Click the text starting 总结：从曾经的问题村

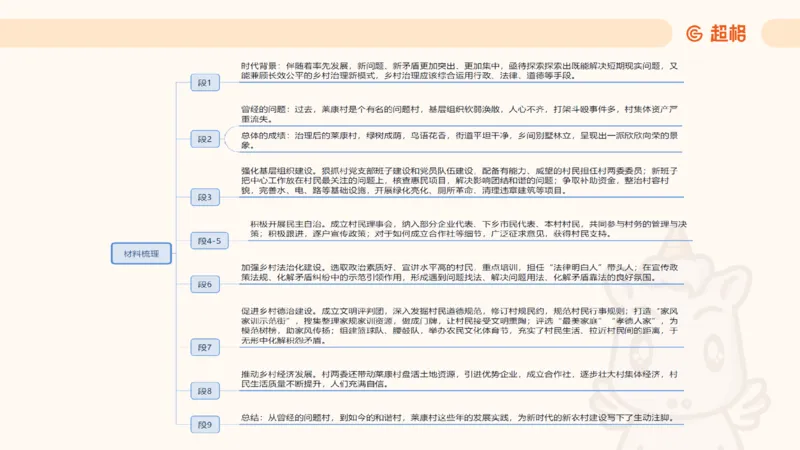(x=458, y=418)
